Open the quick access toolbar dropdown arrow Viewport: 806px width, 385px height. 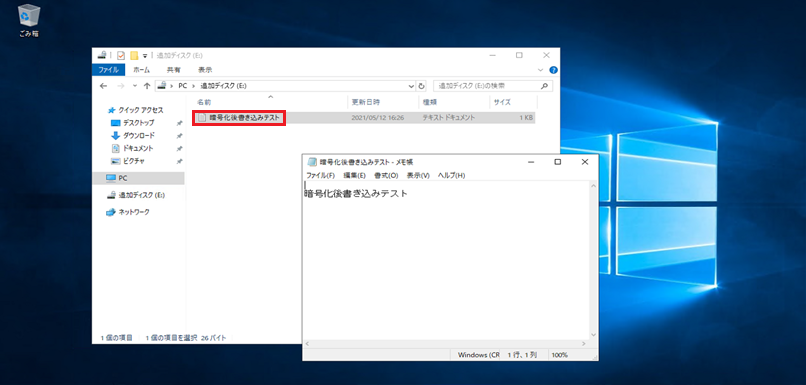tap(145, 55)
